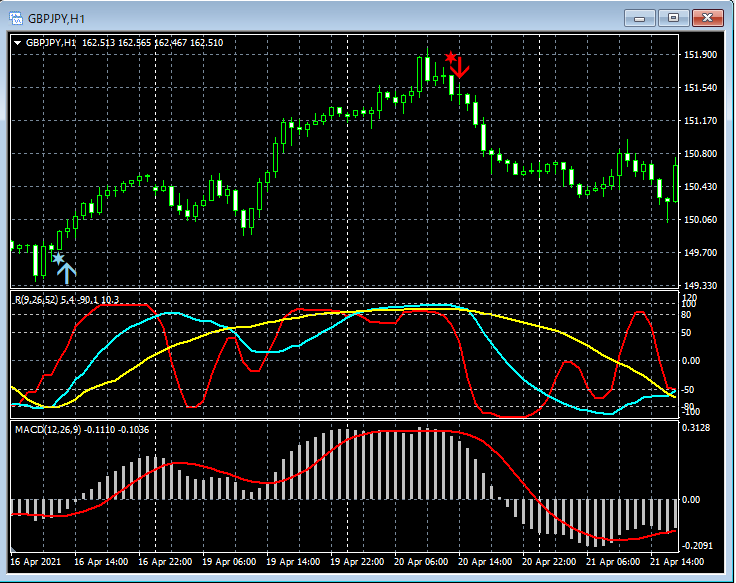Click the 150.800 price scale label

click(x=700, y=153)
